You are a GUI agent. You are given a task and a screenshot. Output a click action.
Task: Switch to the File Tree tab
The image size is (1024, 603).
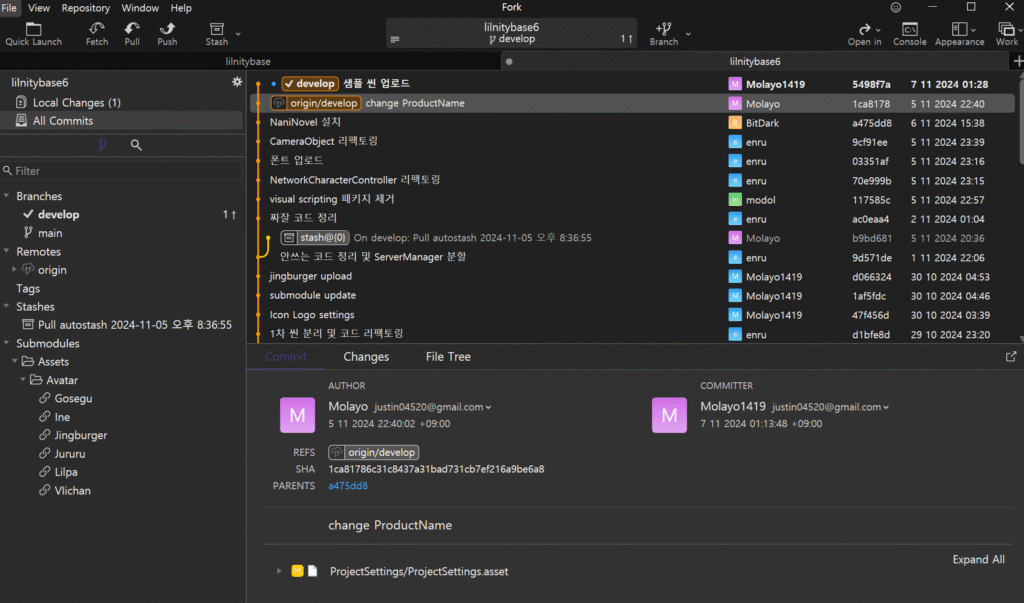447,357
